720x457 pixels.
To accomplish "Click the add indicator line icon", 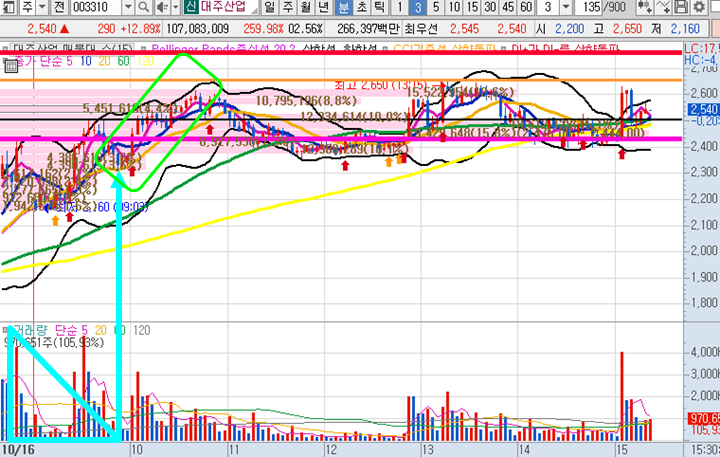I will coord(663,7).
